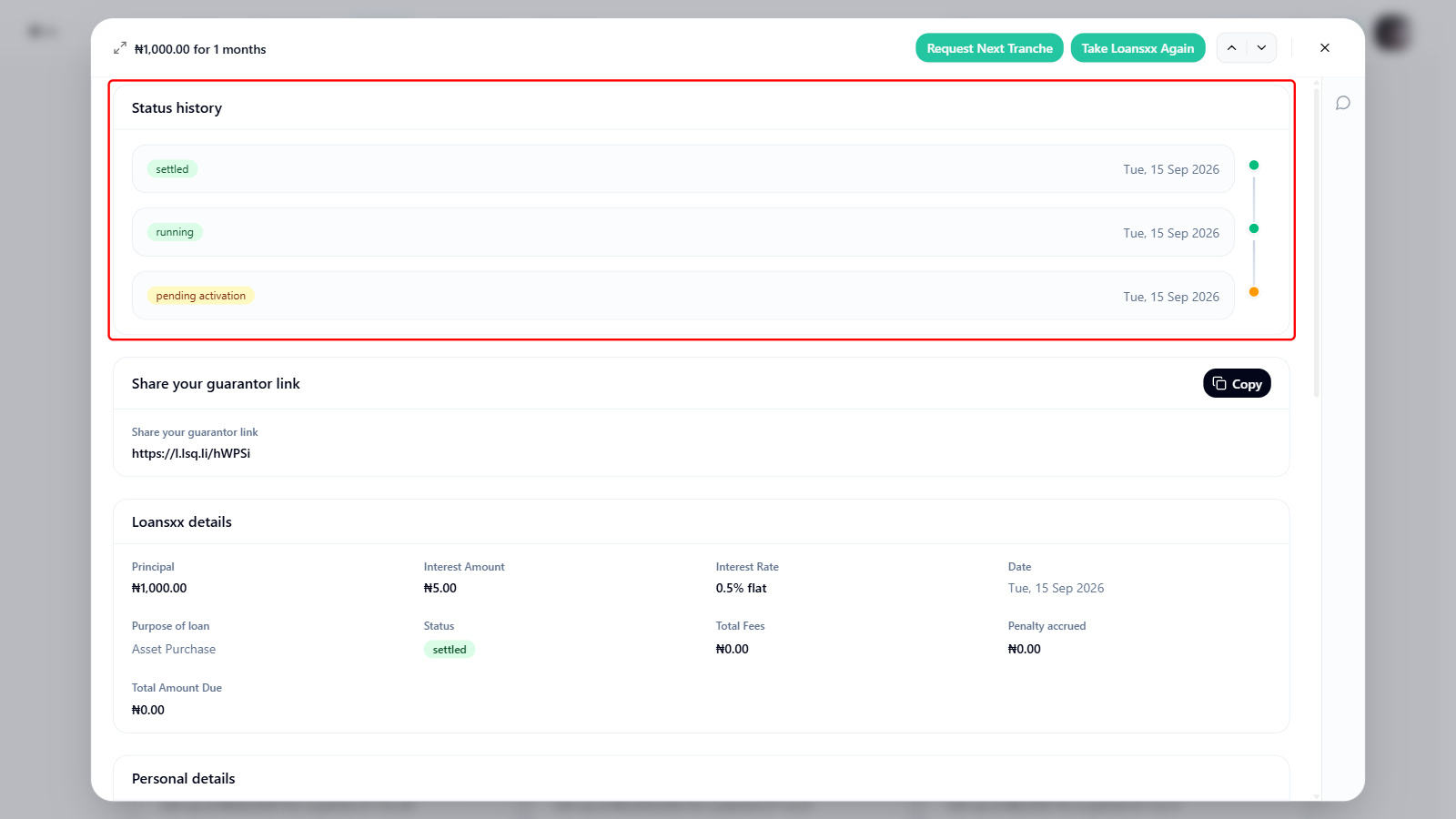Click the Interest Amount value ₦5.00

[440, 588]
